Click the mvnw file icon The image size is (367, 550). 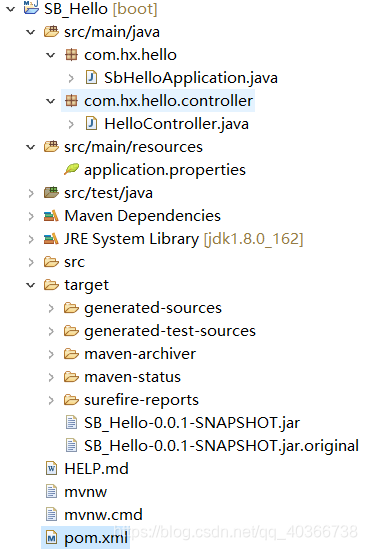tap(51, 491)
